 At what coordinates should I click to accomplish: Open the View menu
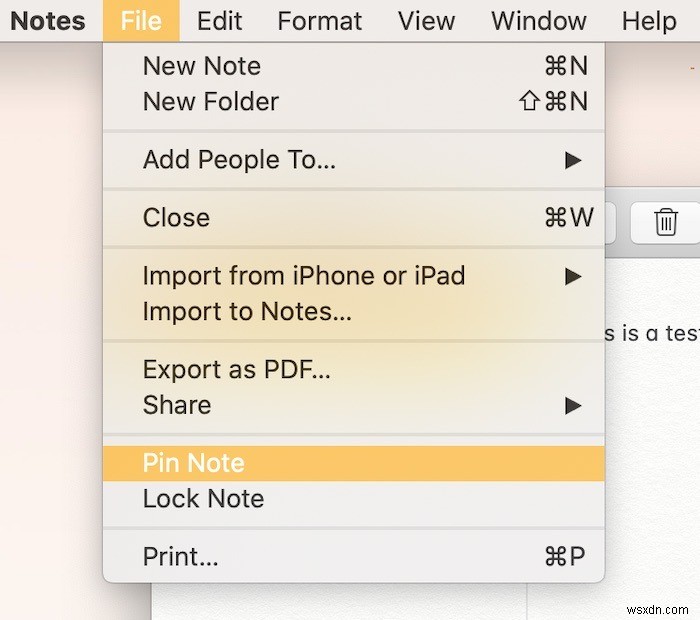(426, 21)
